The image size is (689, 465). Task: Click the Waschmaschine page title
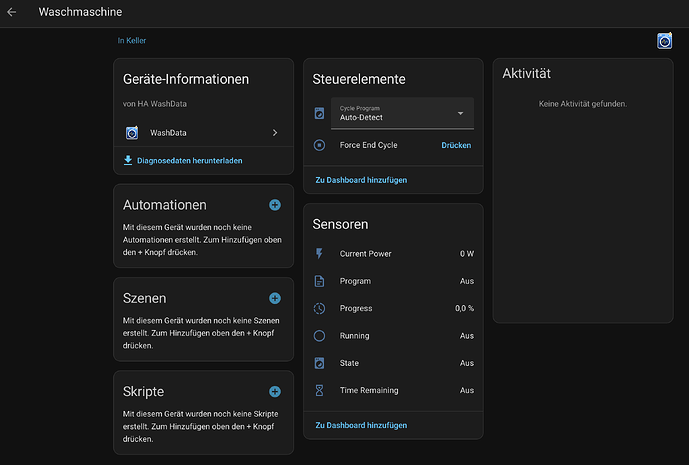pos(80,12)
